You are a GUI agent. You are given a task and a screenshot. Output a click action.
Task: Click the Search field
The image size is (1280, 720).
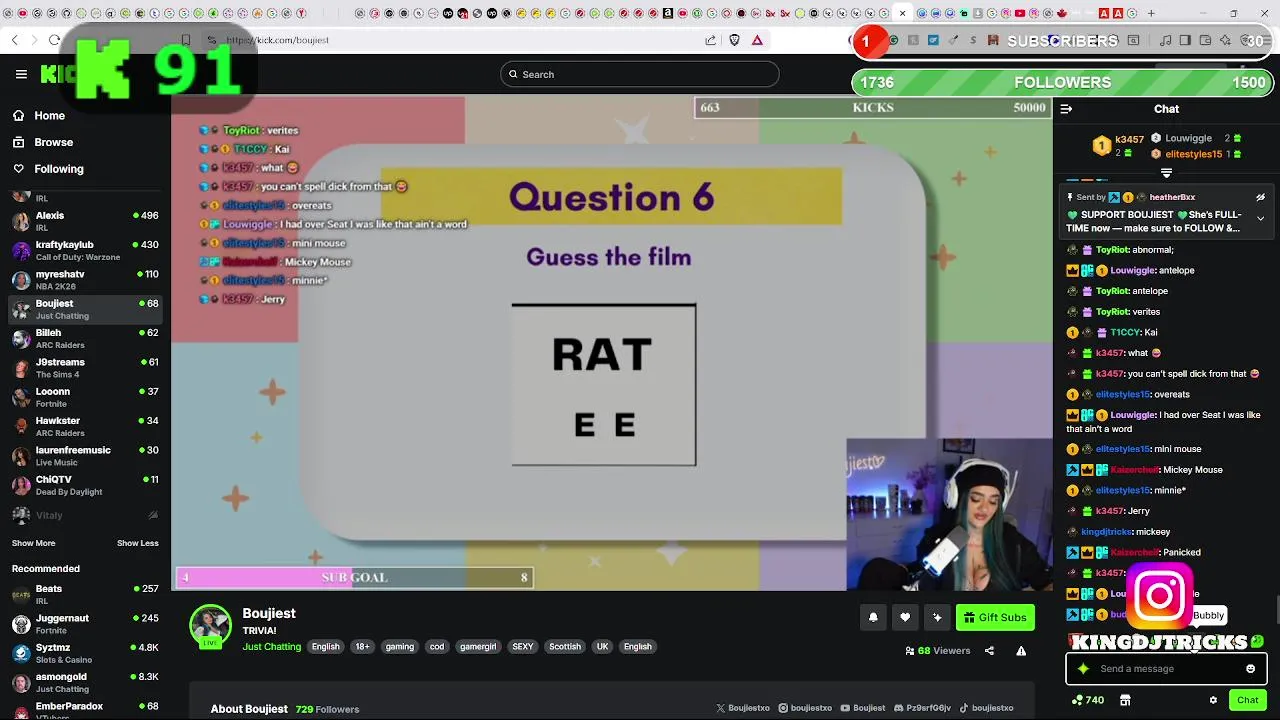[x=639, y=74]
